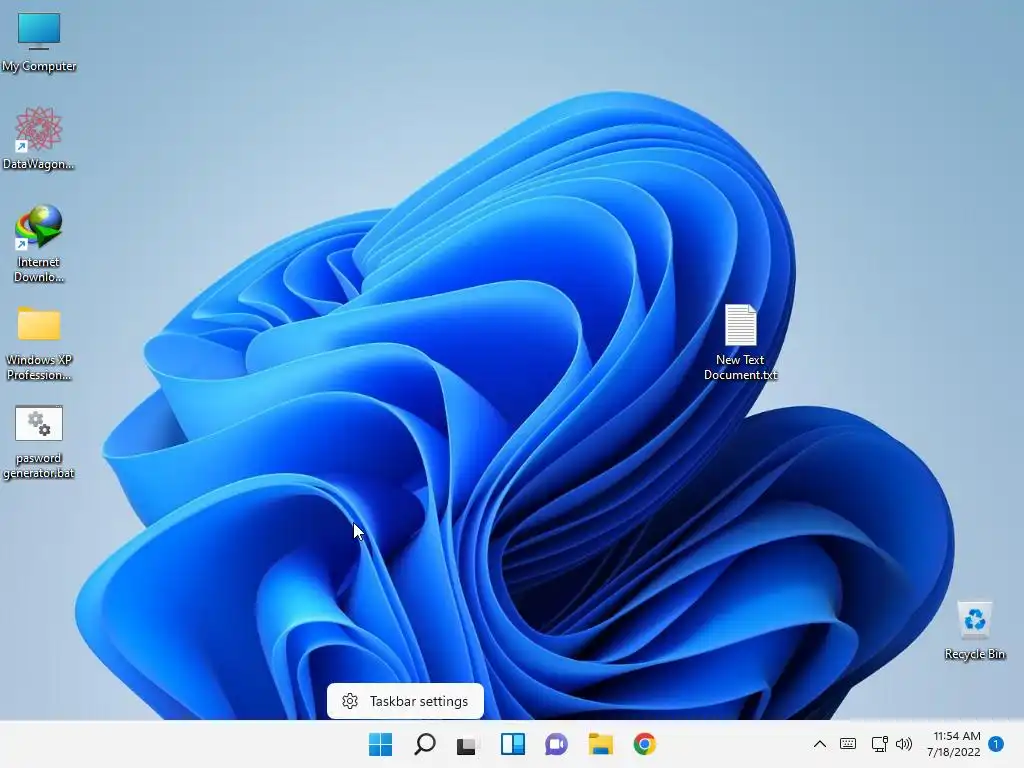Viewport: 1024px width, 768px height.
Task: Open Task View on the taskbar
Action: (x=468, y=744)
